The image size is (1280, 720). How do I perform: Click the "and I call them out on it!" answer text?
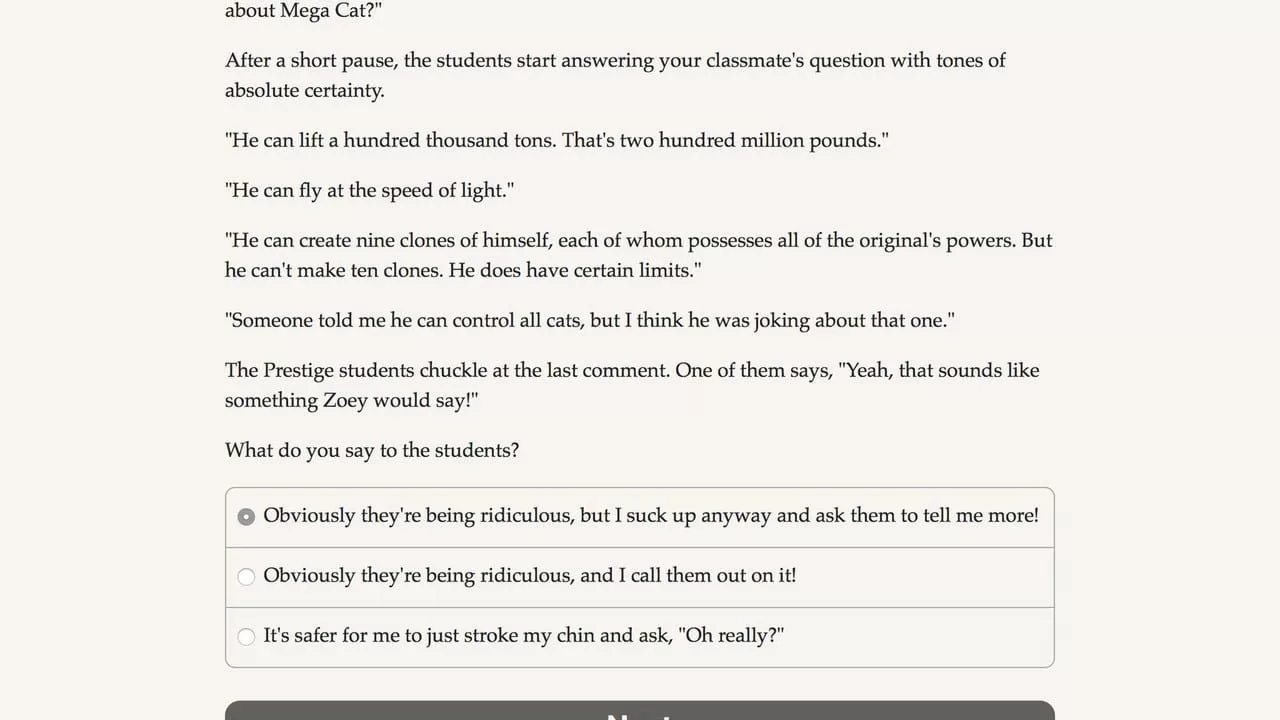pos(688,576)
